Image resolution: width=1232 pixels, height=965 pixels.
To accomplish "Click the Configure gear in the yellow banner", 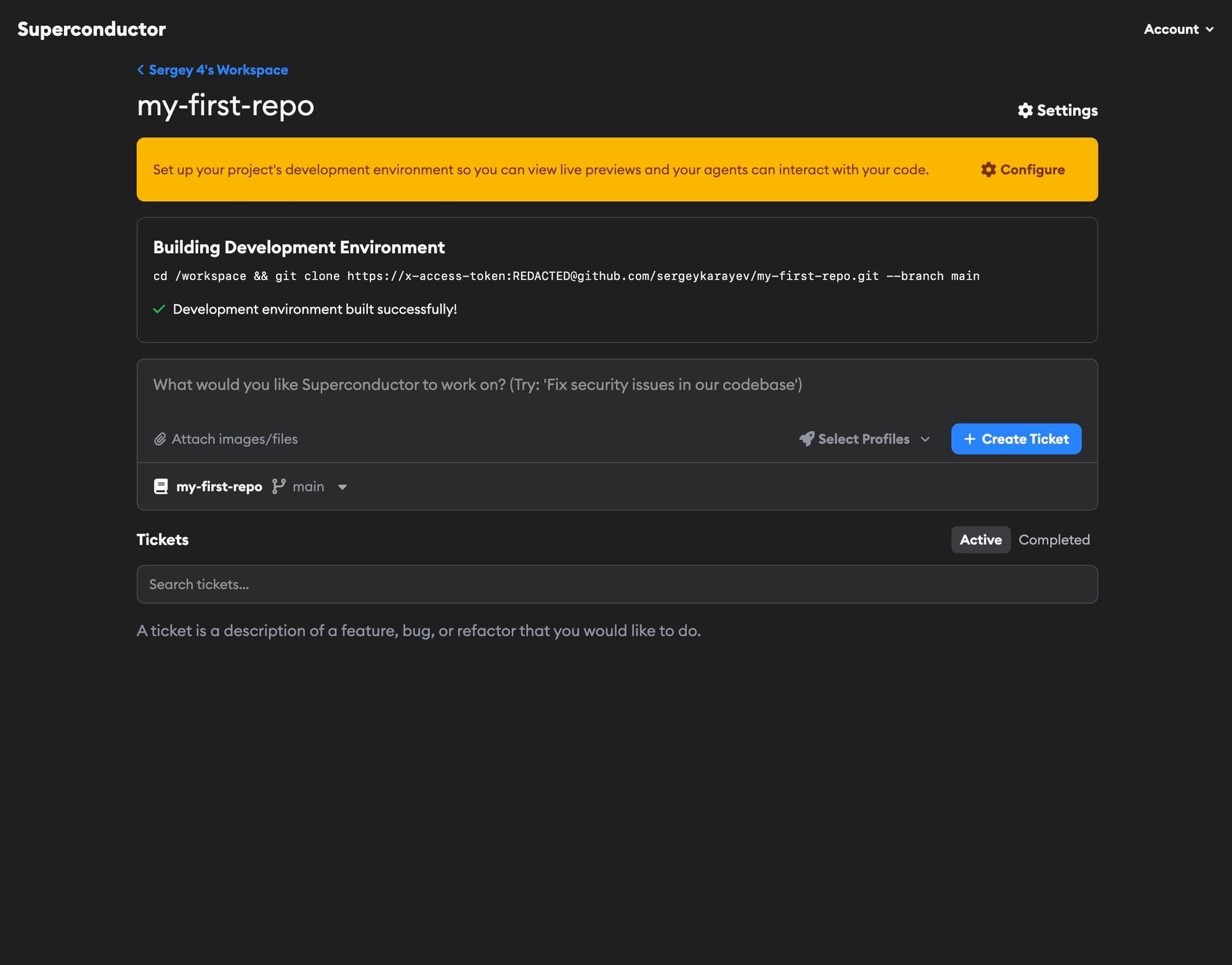I will pos(987,170).
